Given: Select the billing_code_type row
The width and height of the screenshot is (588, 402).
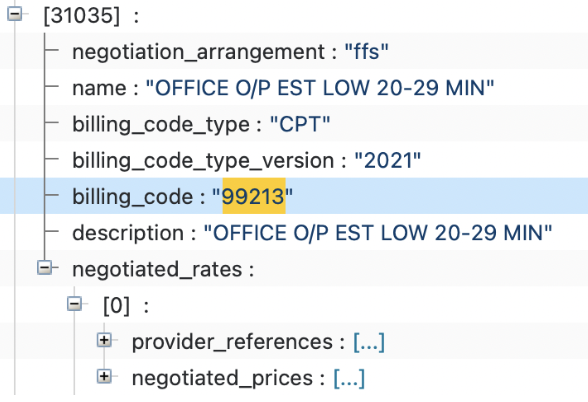Looking at the screenshot, I should 294,124.
